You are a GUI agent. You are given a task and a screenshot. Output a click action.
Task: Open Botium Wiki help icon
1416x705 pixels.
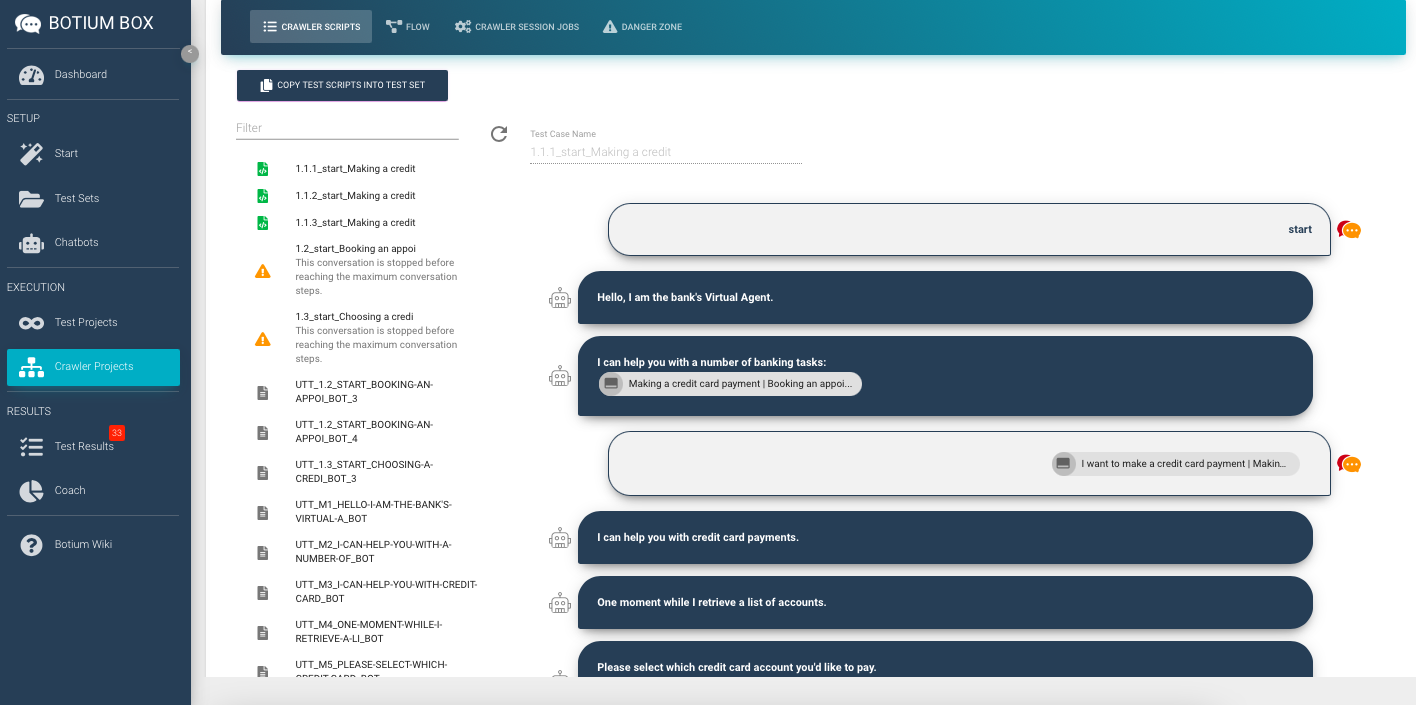click(31, 544)
